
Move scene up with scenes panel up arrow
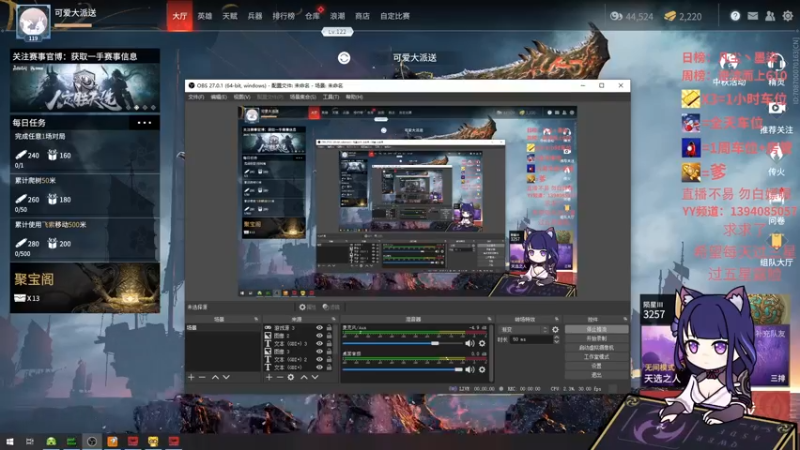(x=215, y=377)
